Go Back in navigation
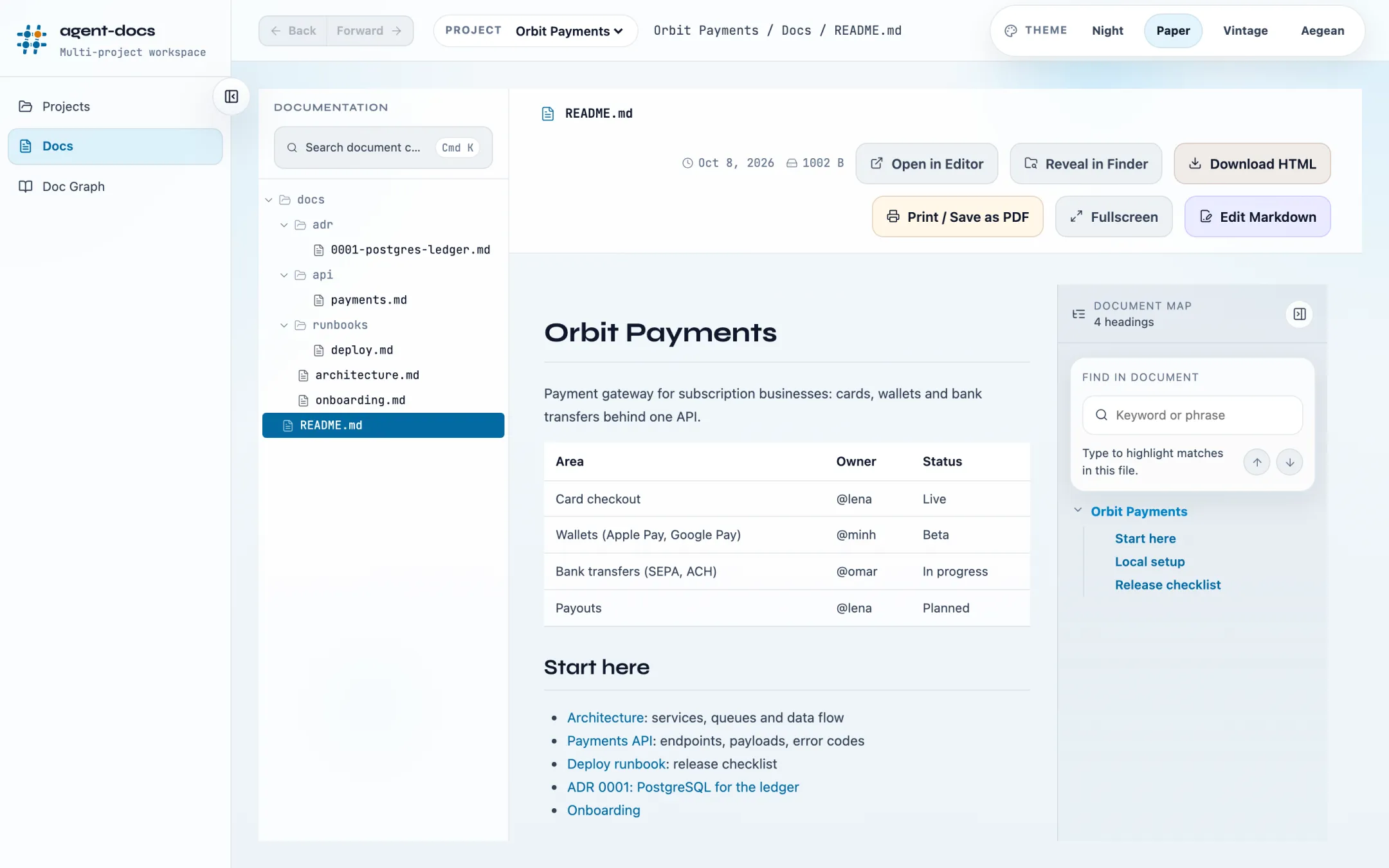The image size is (1389, 868). tap(293, 31)
